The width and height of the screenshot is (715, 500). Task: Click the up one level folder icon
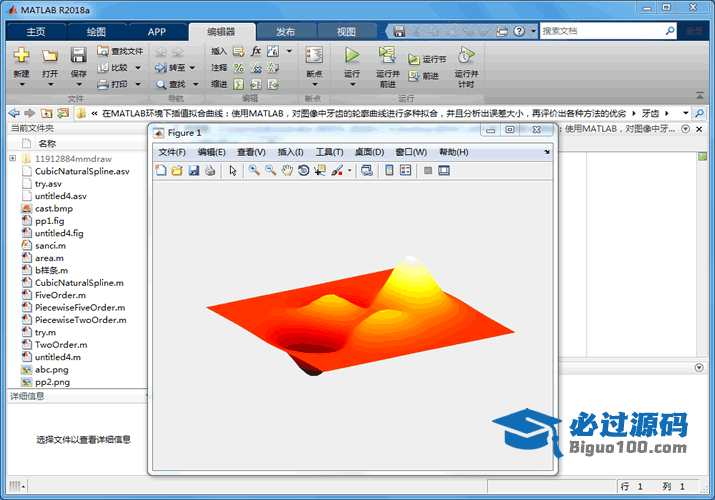47,113
